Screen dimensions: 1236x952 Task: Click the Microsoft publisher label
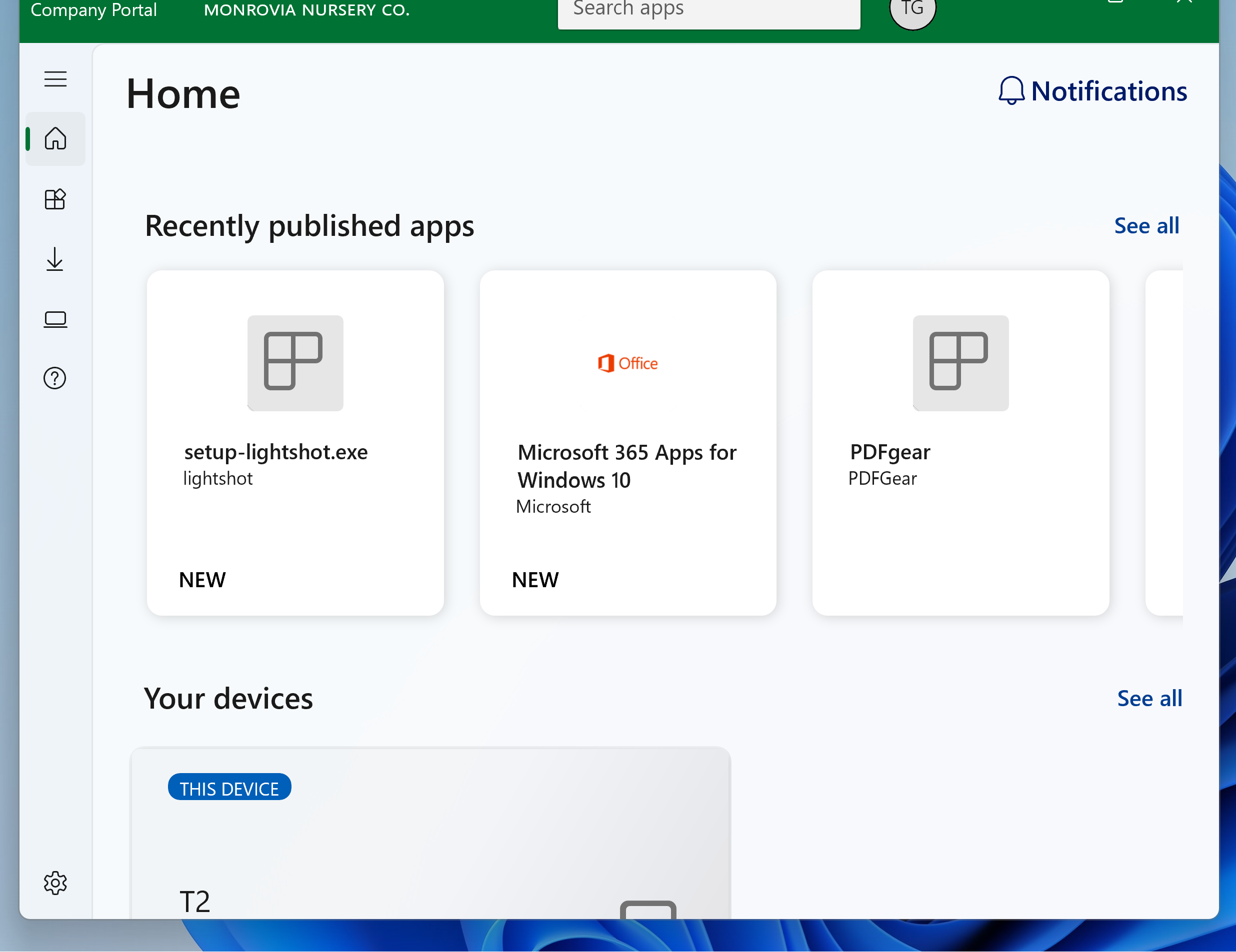(553, 507)
